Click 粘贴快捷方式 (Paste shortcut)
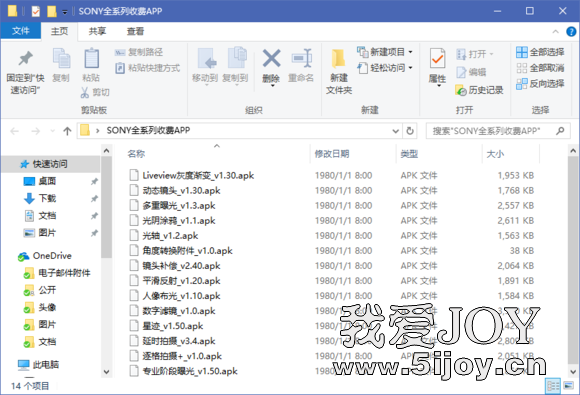Screen dimensions: 580x395 [x=148, y=68]
